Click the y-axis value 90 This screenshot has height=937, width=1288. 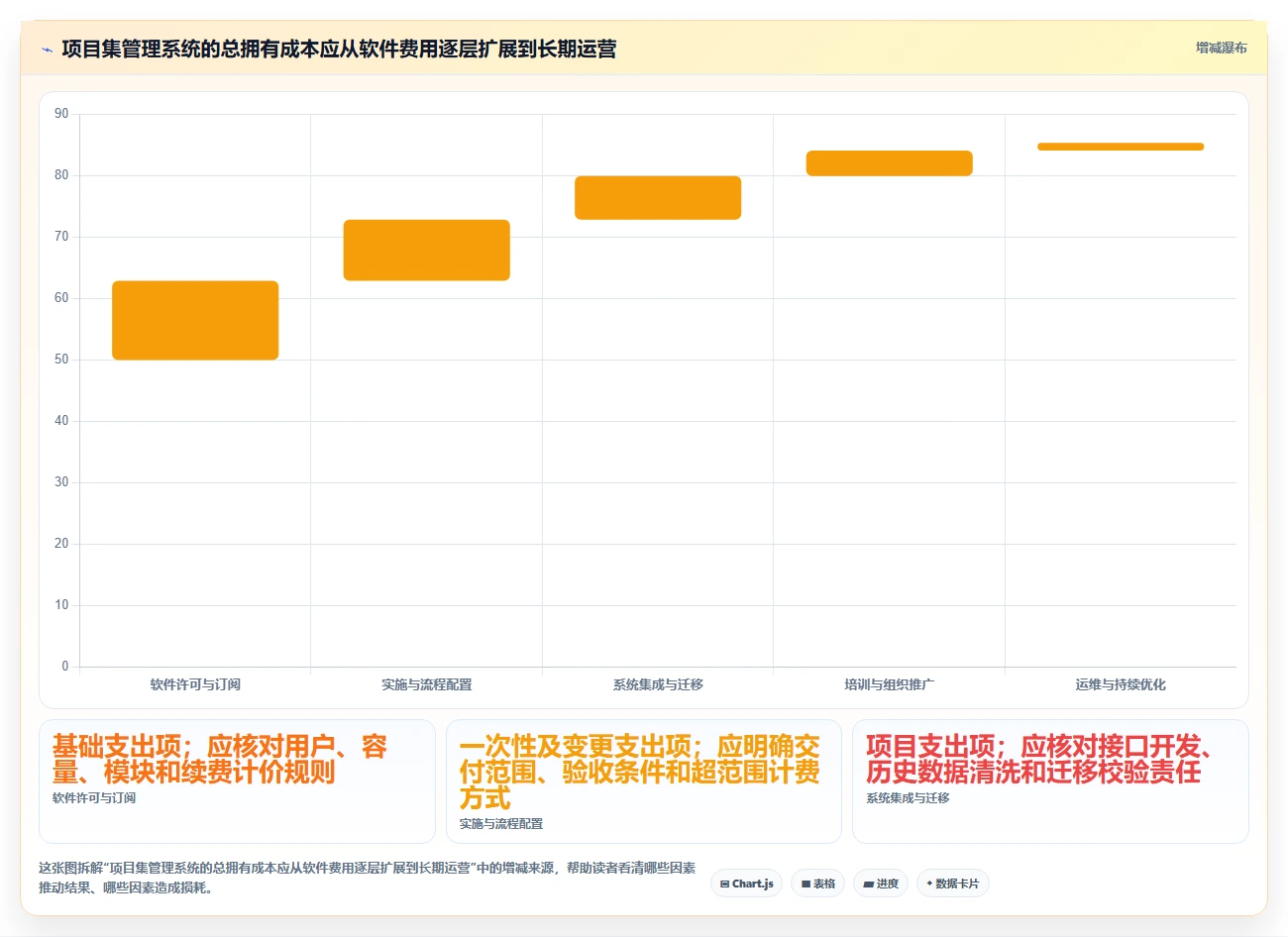point(61,114)
